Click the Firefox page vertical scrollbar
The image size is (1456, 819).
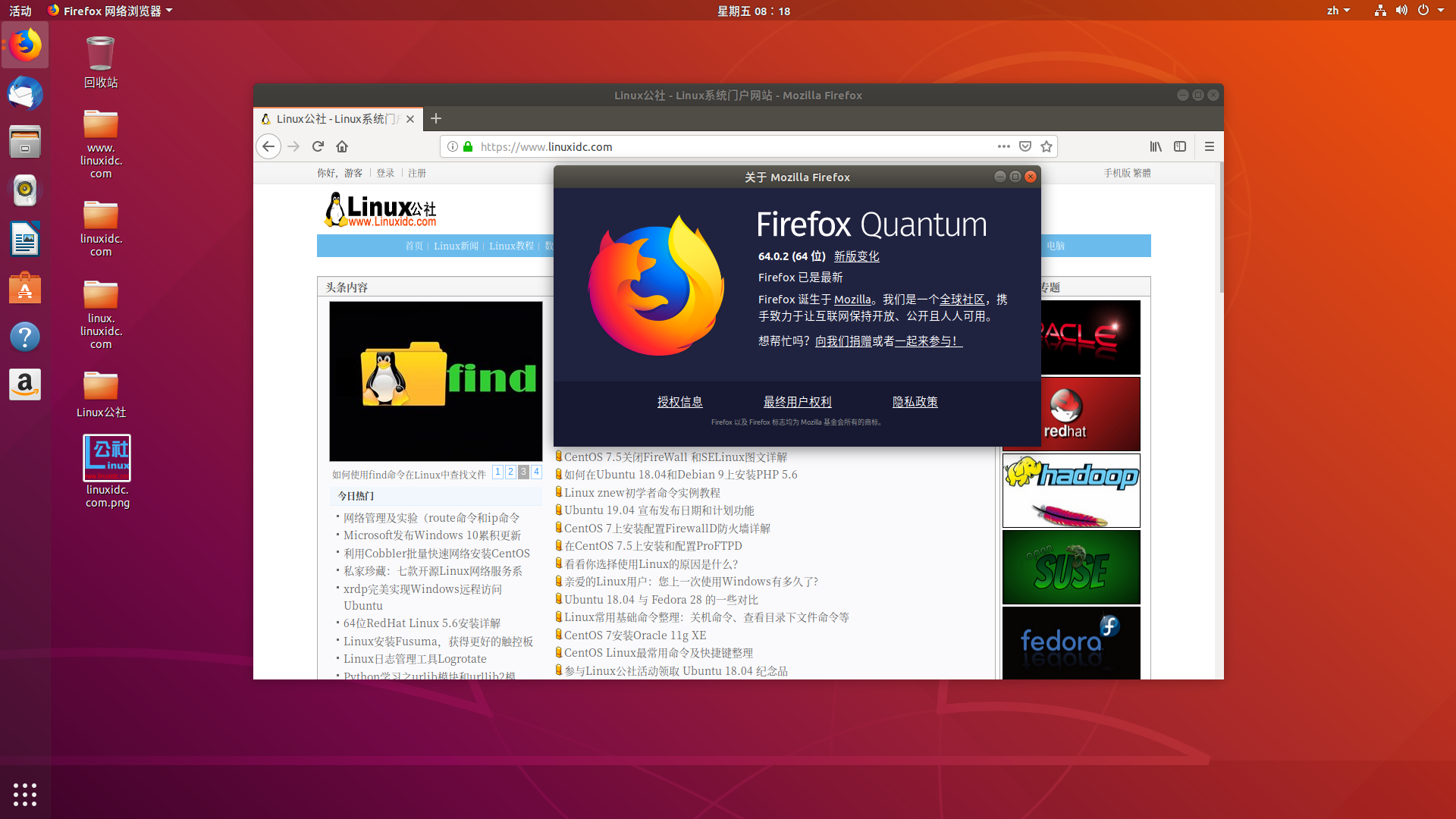click(1221, 227)
